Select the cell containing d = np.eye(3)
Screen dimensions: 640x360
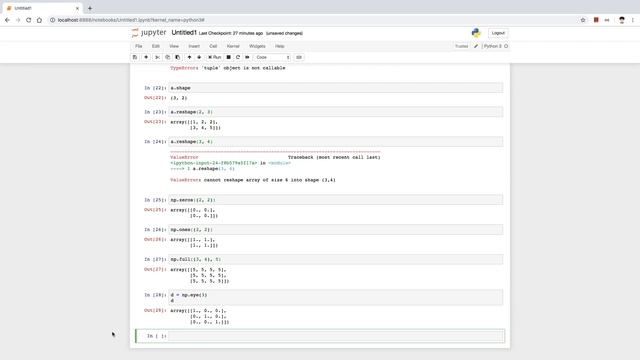click(x=336, y=298)
